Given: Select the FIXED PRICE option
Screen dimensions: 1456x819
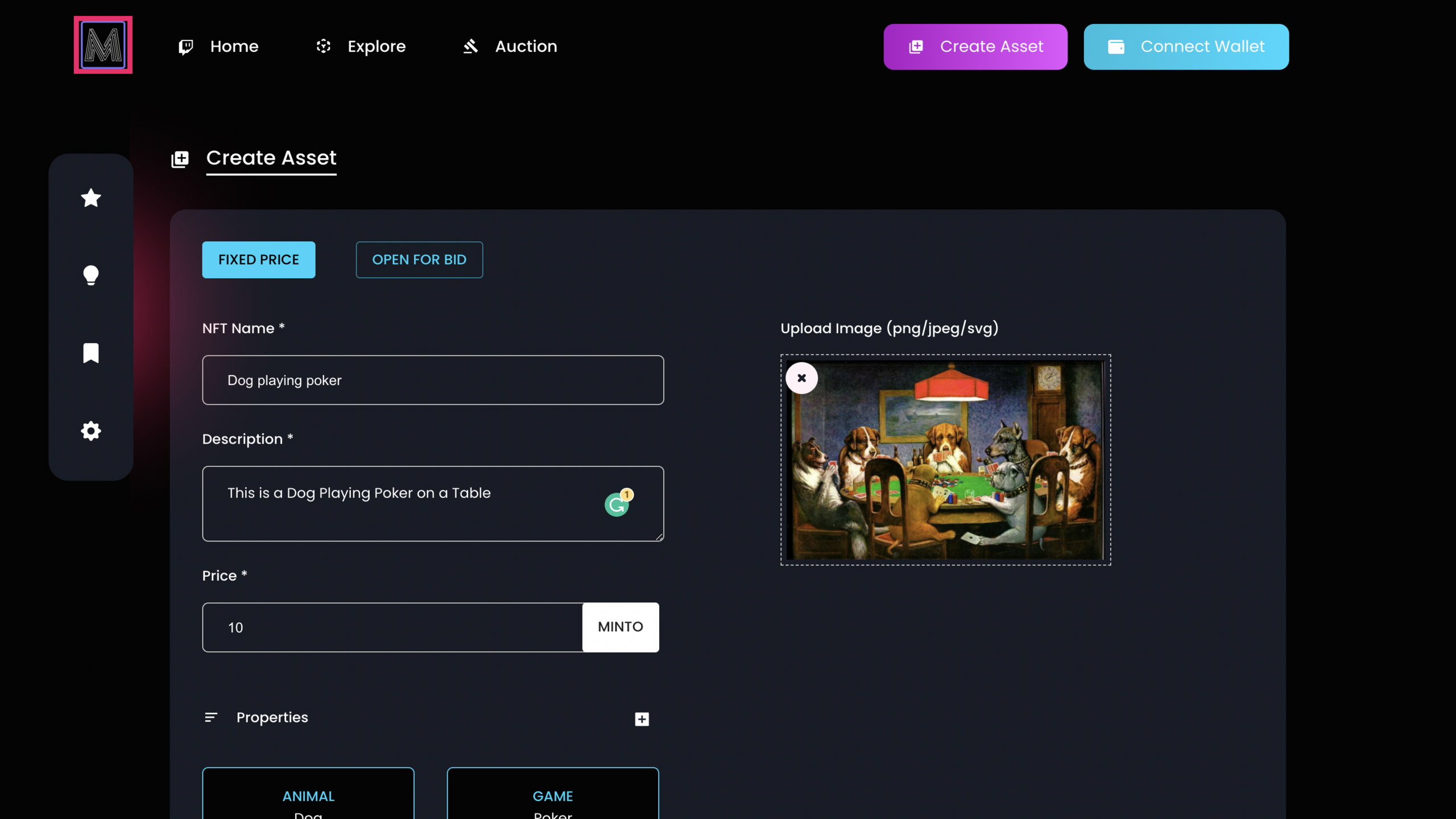Looking at the screenshot, I should coord(259,260).
